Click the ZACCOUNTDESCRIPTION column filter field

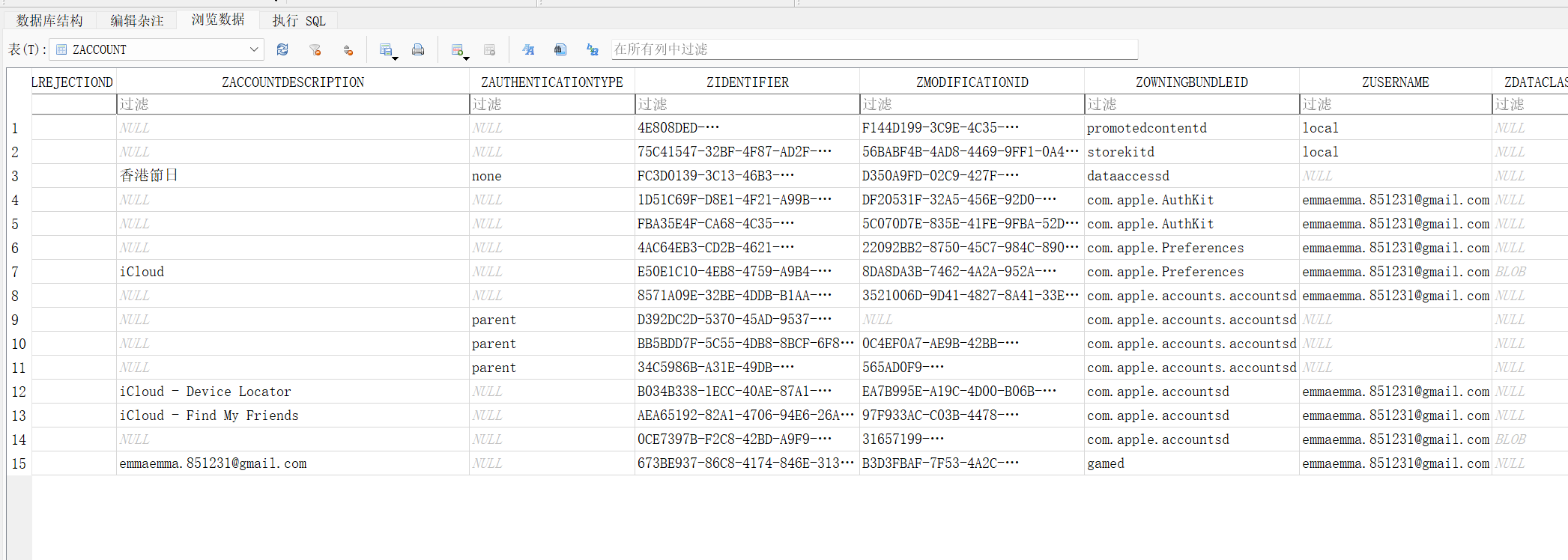click(x=293, y=104)
